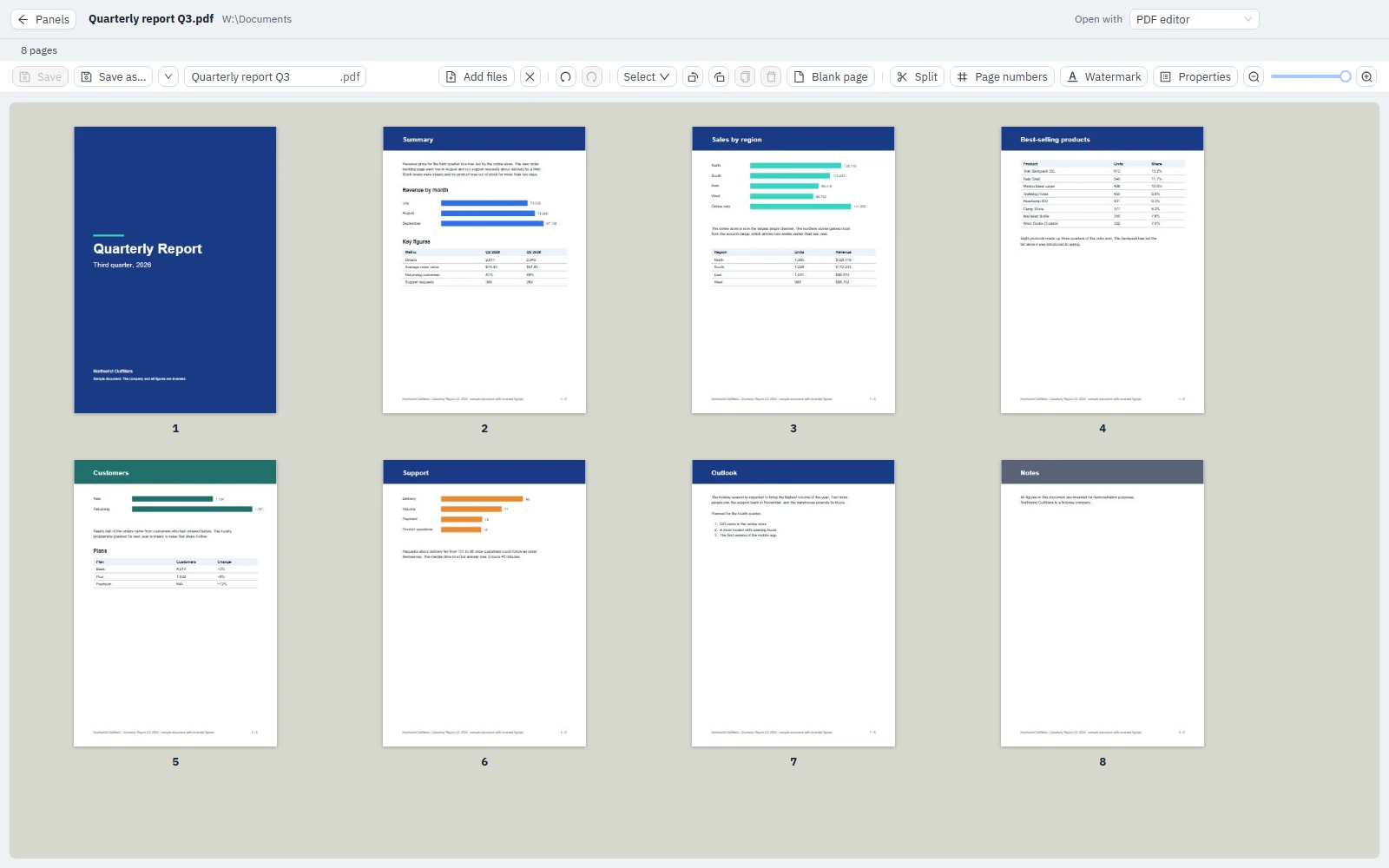Click Save as... button
The image size is (1389, 868).
pyautogui.click(x=113, y=76)
